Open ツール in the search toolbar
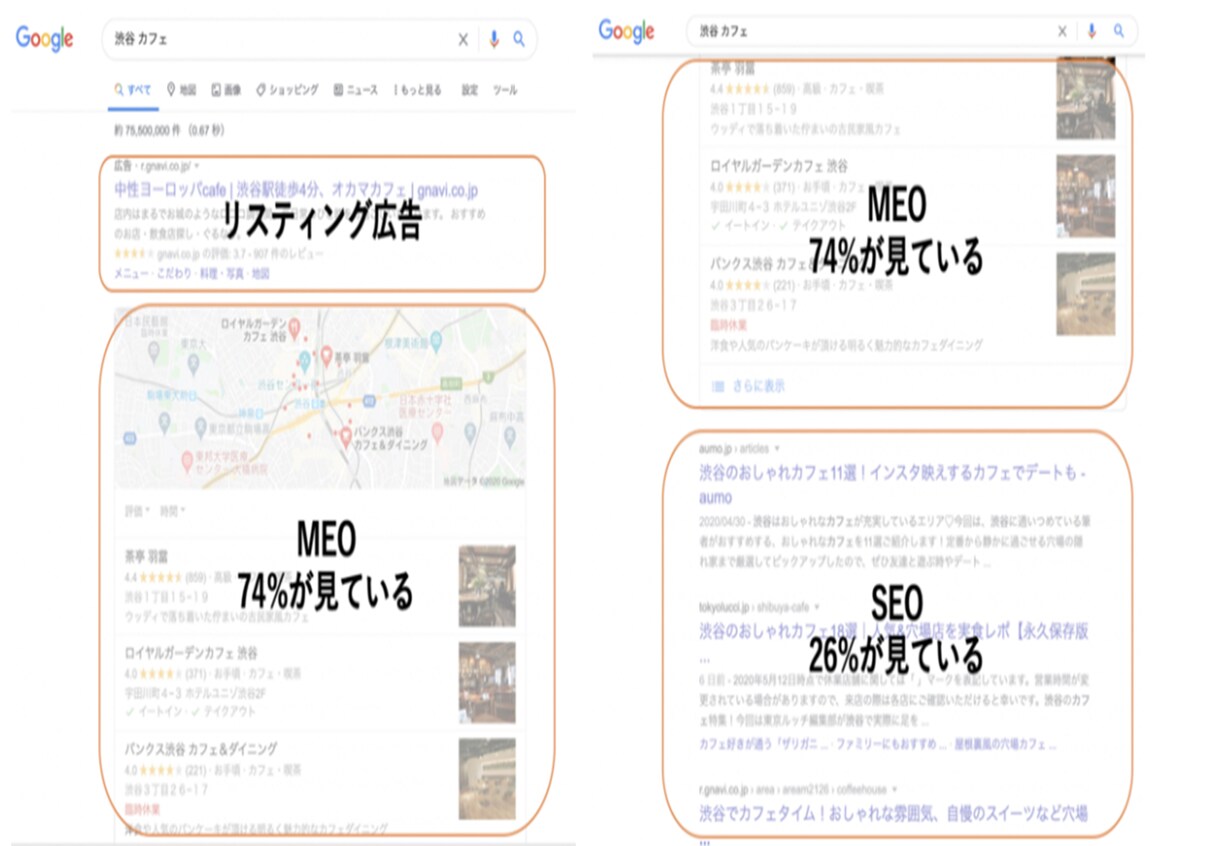This screenshot has width=1220, height=846. (505, 90)
